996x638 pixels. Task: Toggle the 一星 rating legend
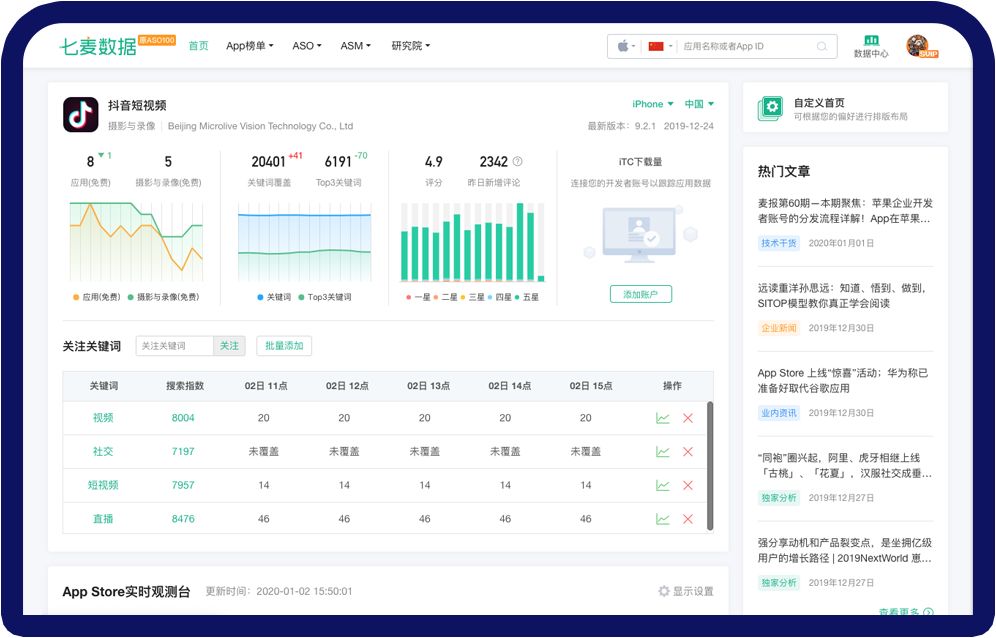[418, 297]
